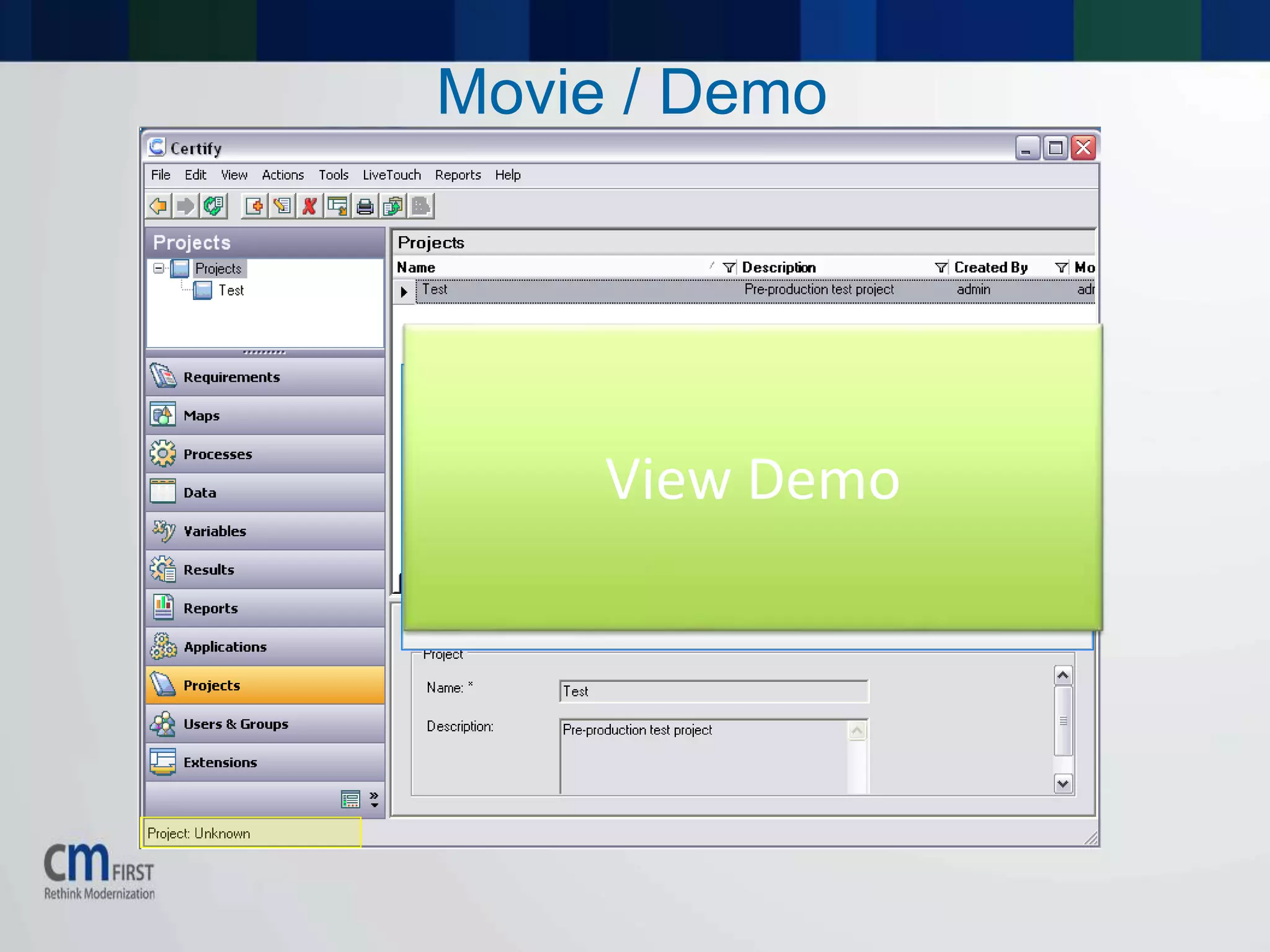Open the Variables navigation panel
Screen dimensions: 1270x952
(265, 531)
